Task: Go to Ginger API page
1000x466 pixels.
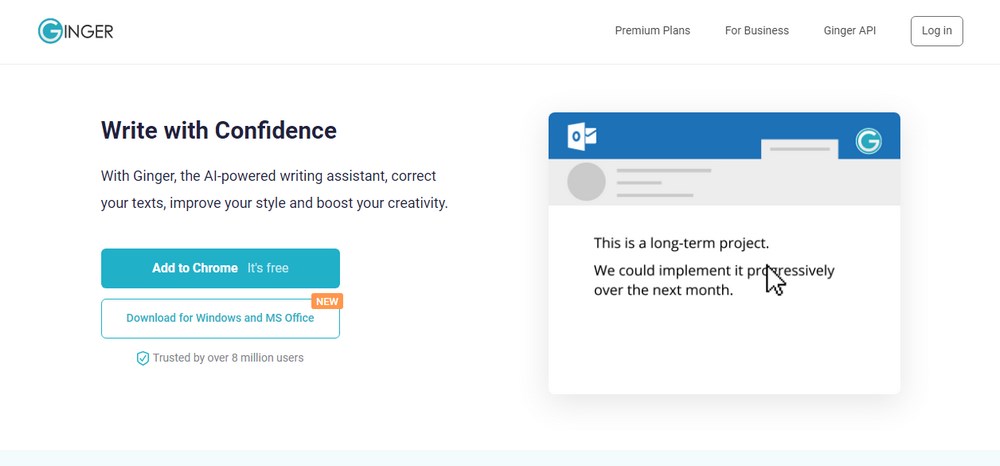Action: (849, 31)
